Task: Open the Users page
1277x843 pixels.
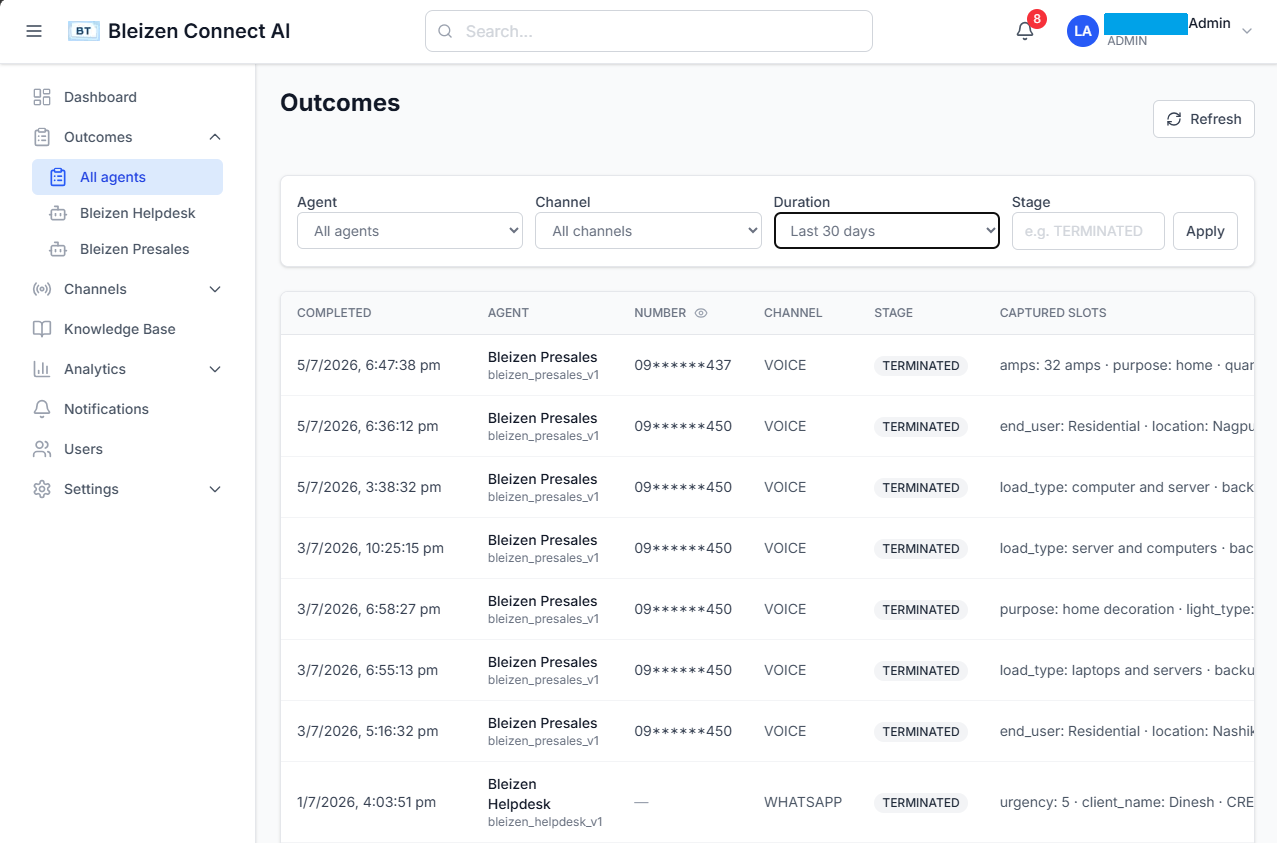Action: pyautogui.click(x=128, y=449)
